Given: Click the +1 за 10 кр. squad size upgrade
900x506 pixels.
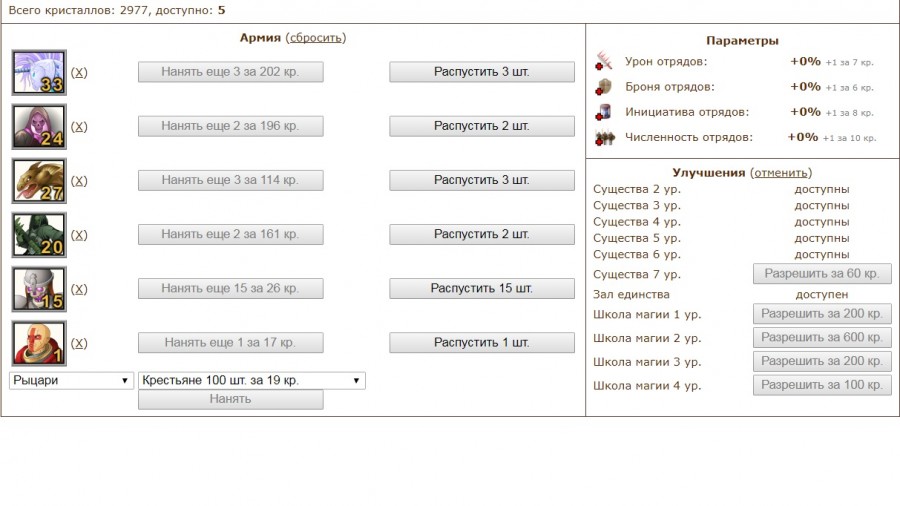Looking at the screenshot, I should pyautogui.click(x=849, y=138).
